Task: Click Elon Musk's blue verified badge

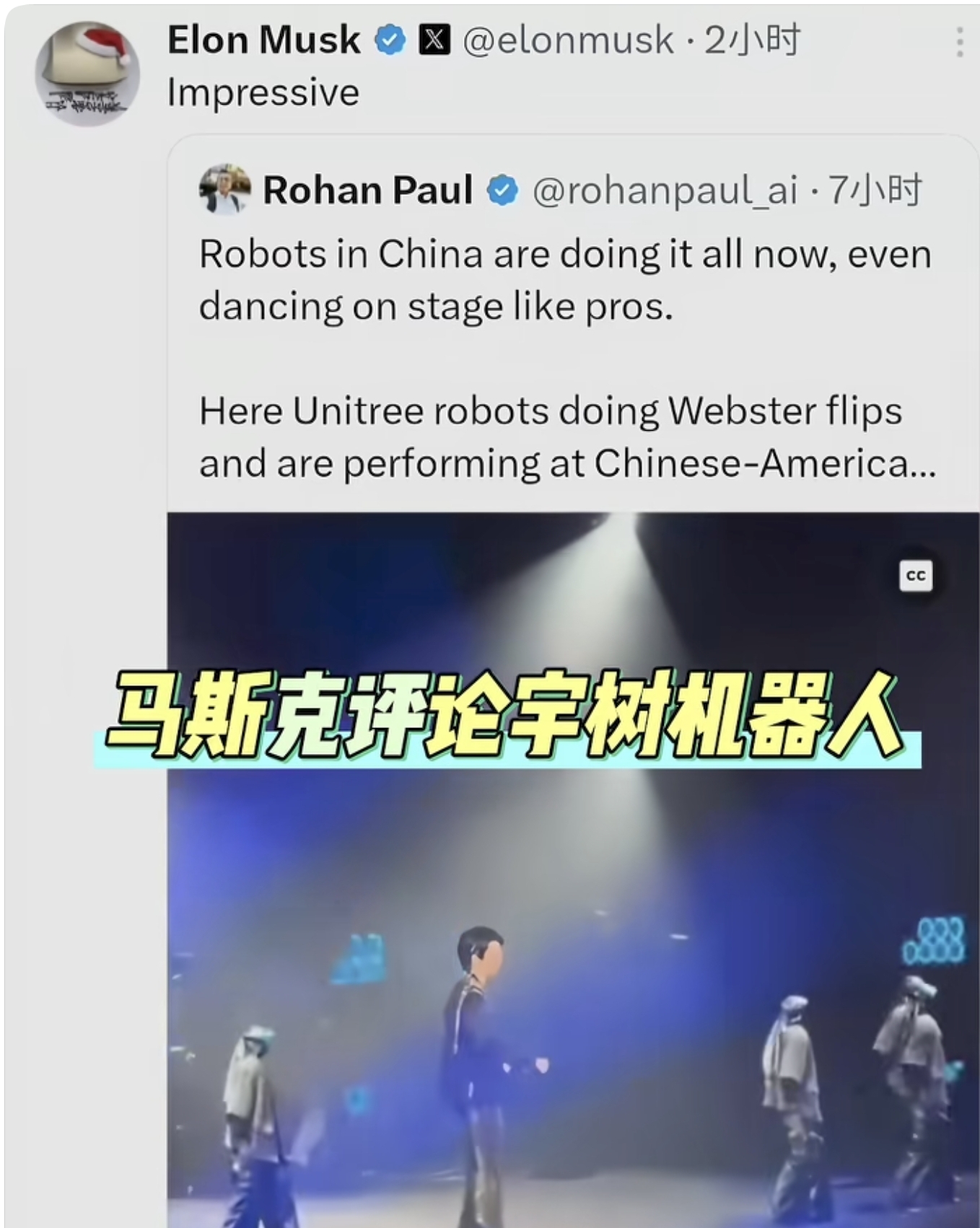Action: click(x=390, y=40)
